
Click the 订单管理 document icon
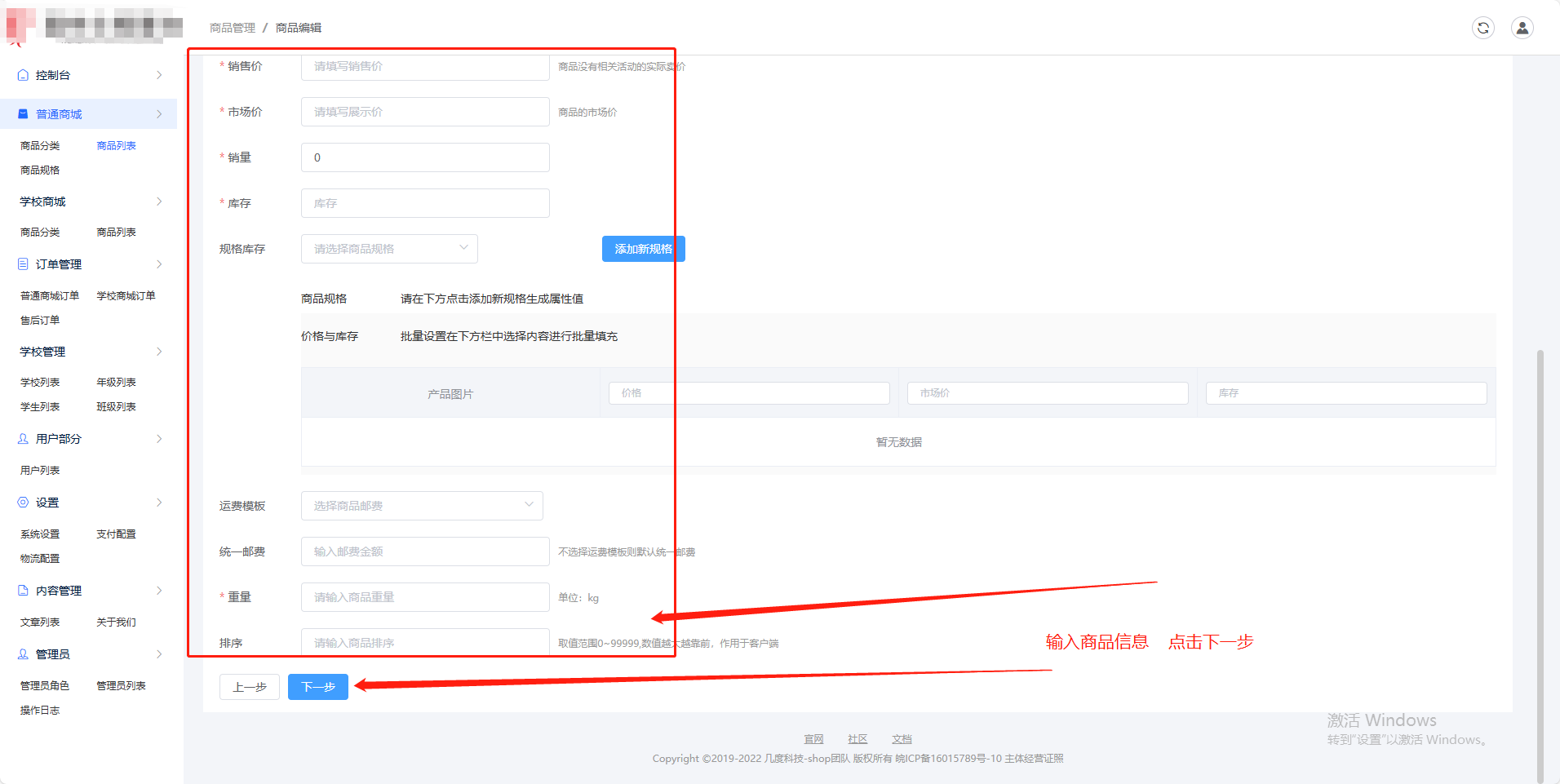tap(23, 264)
